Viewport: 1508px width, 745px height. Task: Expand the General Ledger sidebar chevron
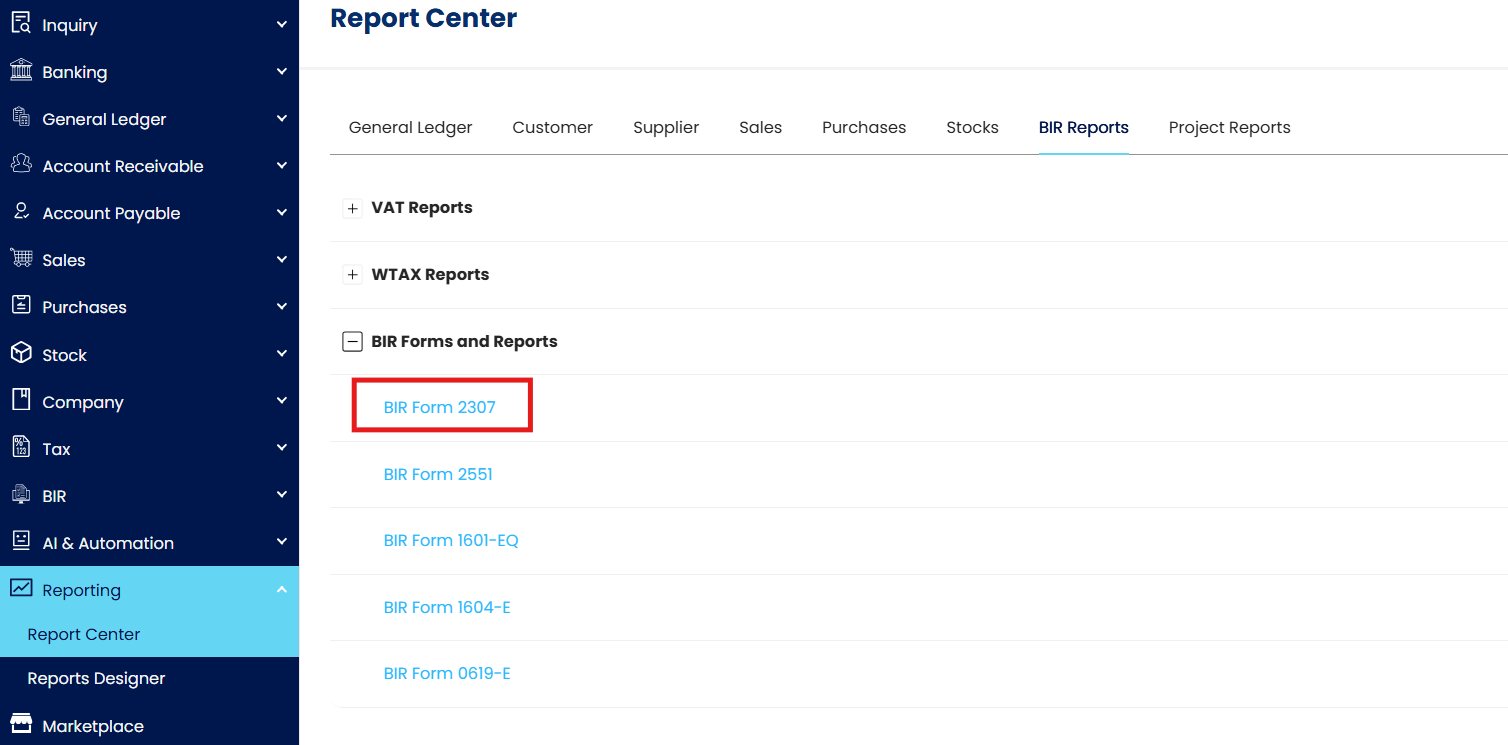pyautogui.click(x=282, y=118)
